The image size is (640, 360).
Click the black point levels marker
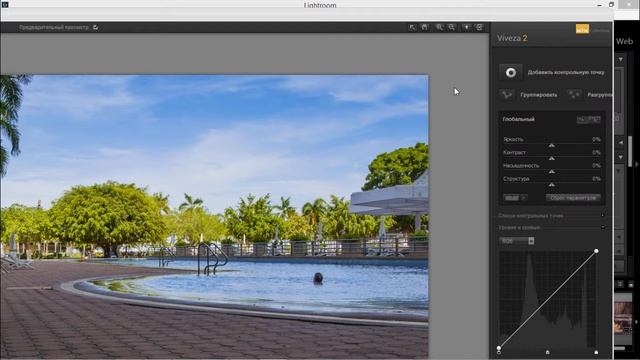499,352
